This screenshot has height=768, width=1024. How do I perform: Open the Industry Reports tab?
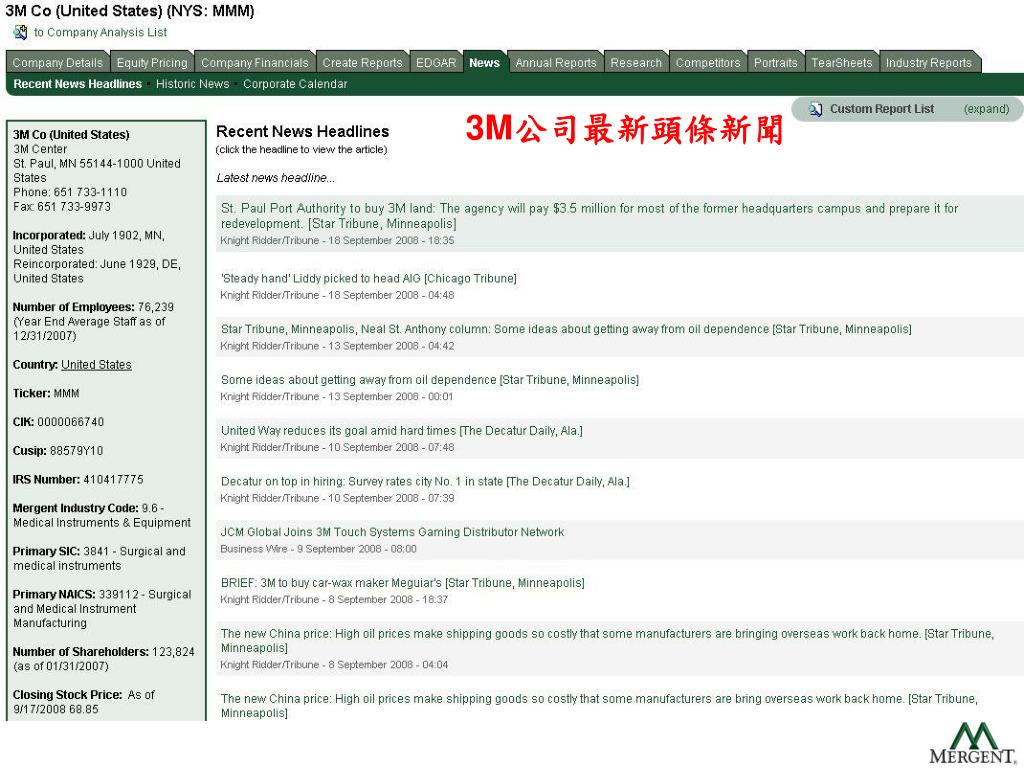point(929,63)
